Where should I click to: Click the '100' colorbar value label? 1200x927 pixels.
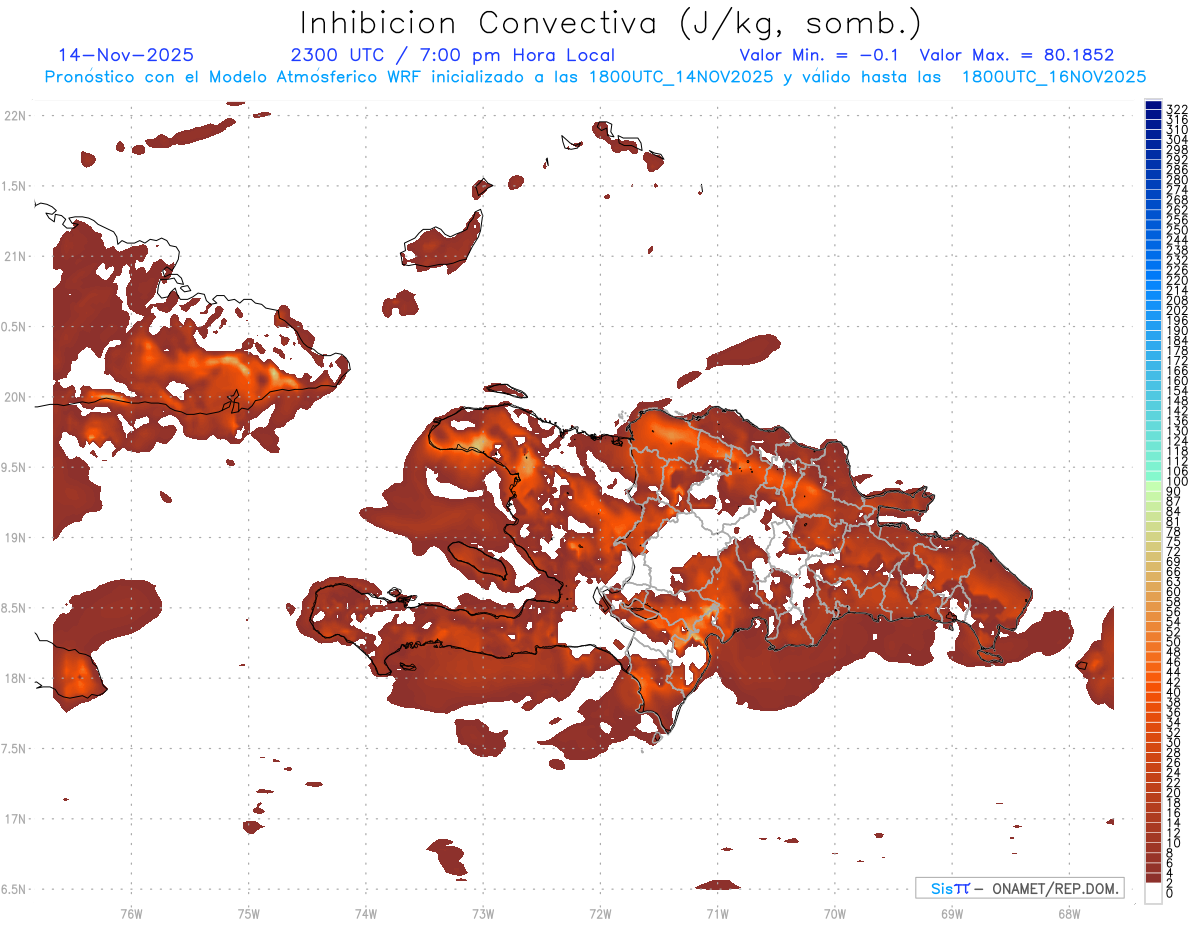pos(1177,482)
